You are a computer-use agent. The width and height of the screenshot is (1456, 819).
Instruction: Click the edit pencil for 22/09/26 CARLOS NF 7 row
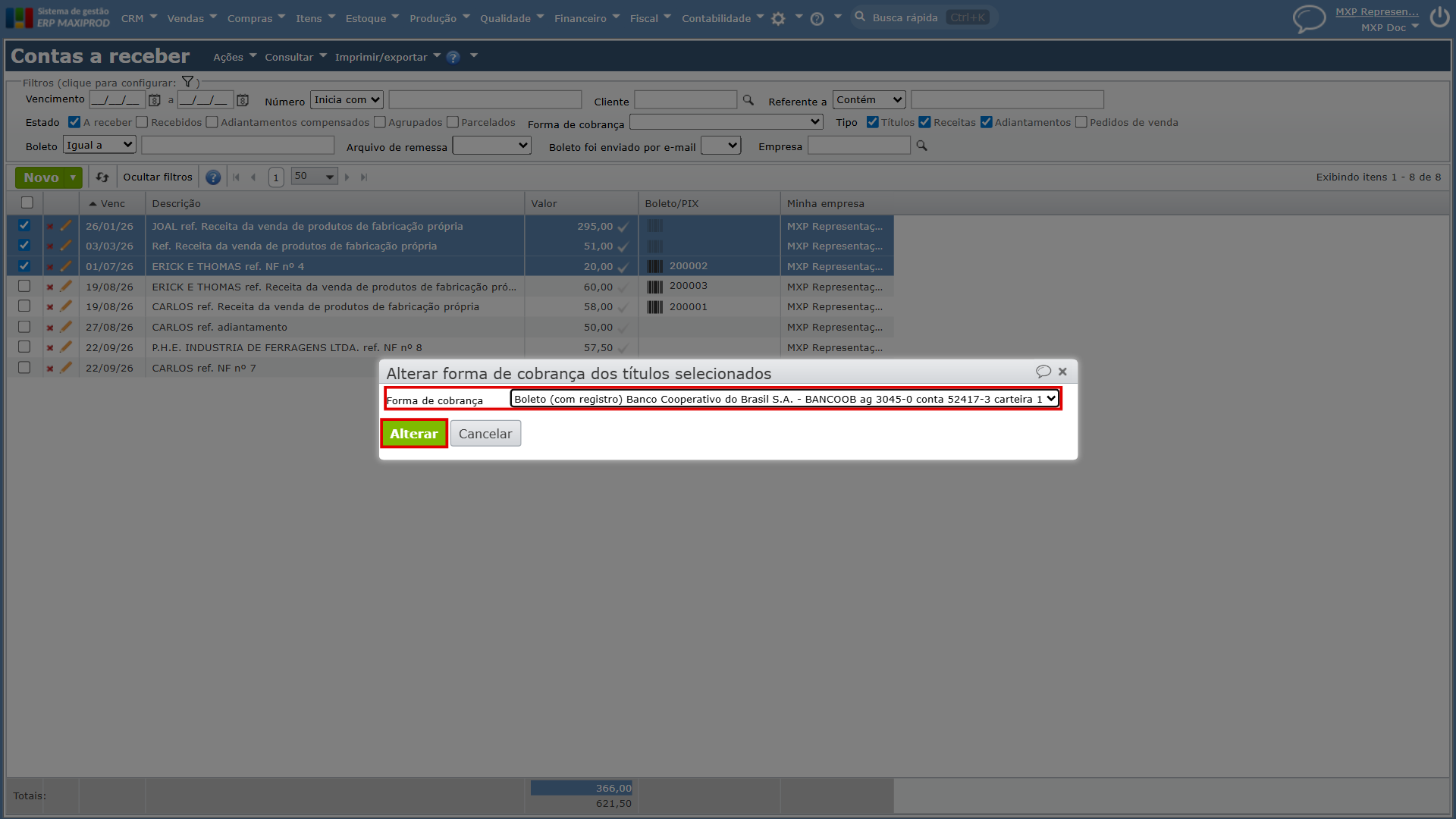(66, 368)
